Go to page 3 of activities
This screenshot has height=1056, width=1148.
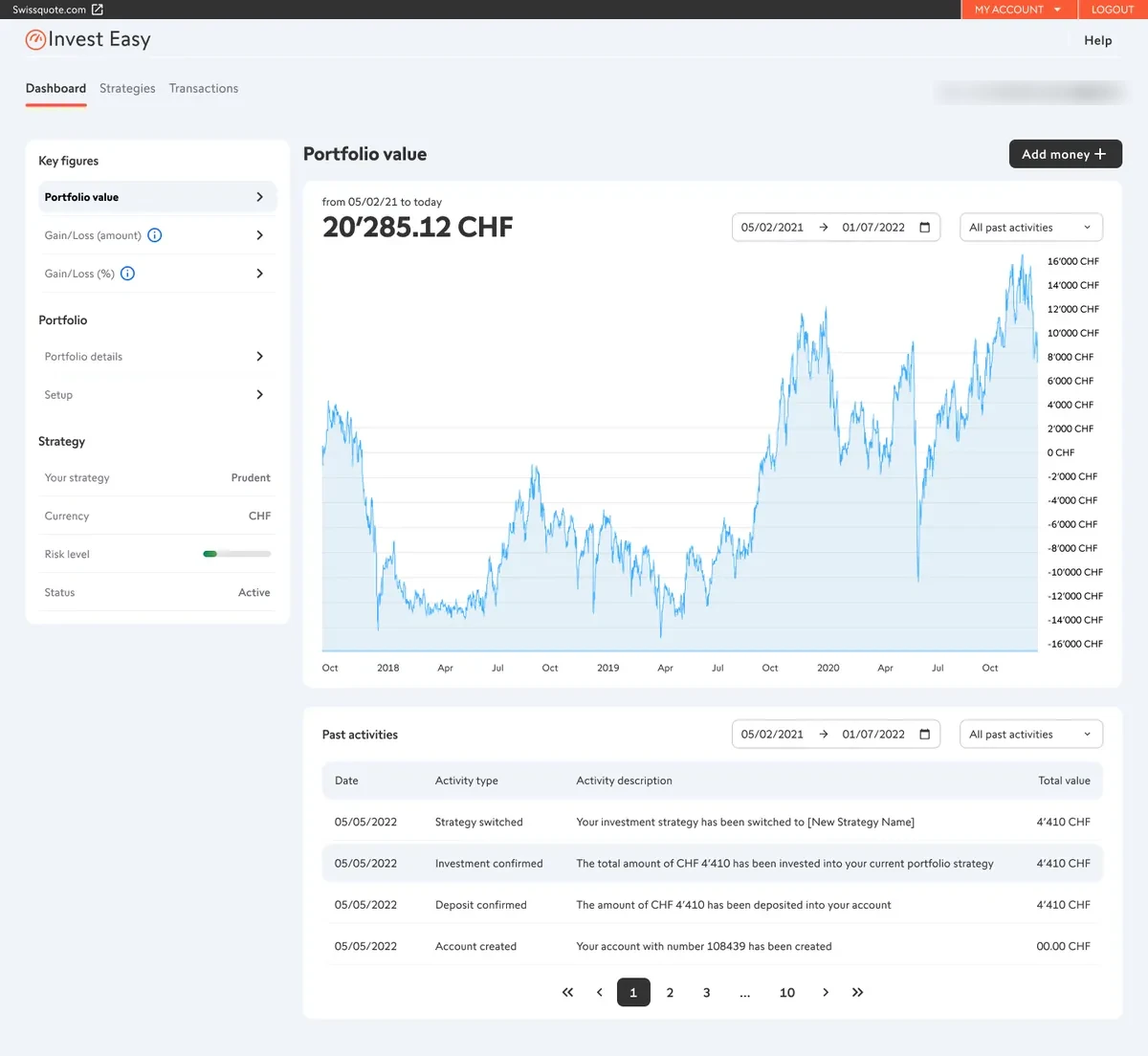point(707,993)
